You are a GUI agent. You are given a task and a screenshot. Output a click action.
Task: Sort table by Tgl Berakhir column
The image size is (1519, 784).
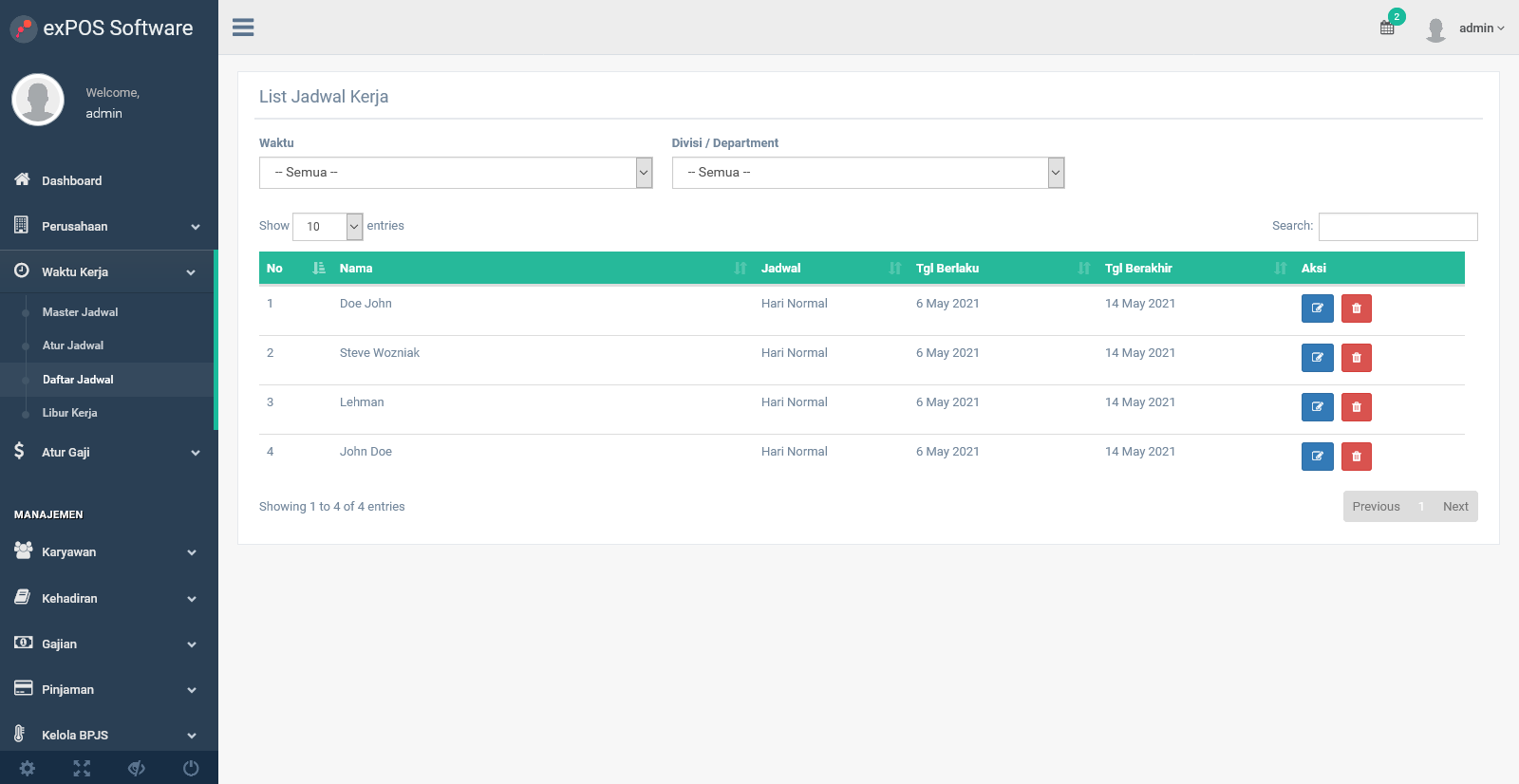(1195, 269)
